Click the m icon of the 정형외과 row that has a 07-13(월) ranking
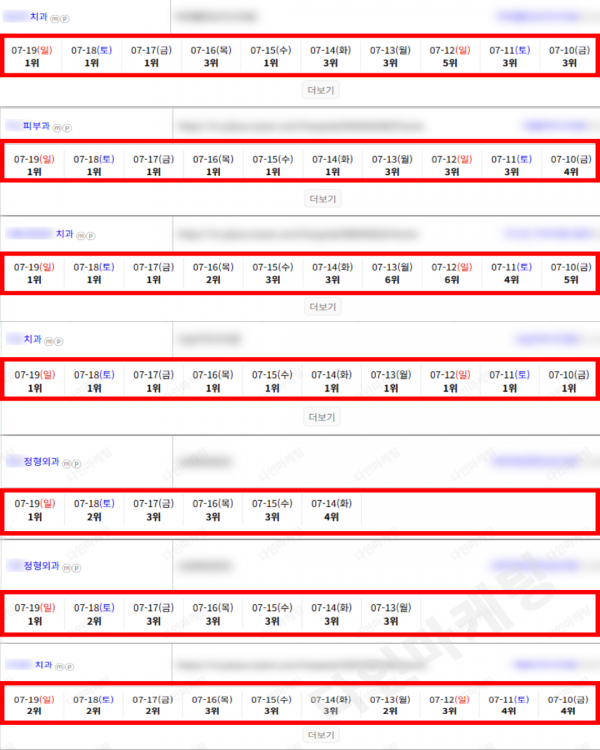600x750 pixels. pyautogui.click(x=67, y=568)
